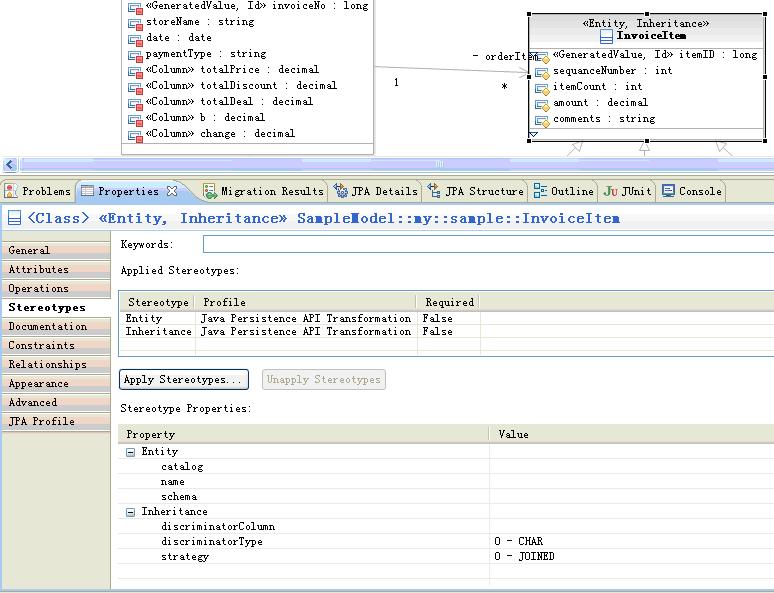Switch to the Problems tab
Screen dimensions: 774x593
(x=38, y=191)
